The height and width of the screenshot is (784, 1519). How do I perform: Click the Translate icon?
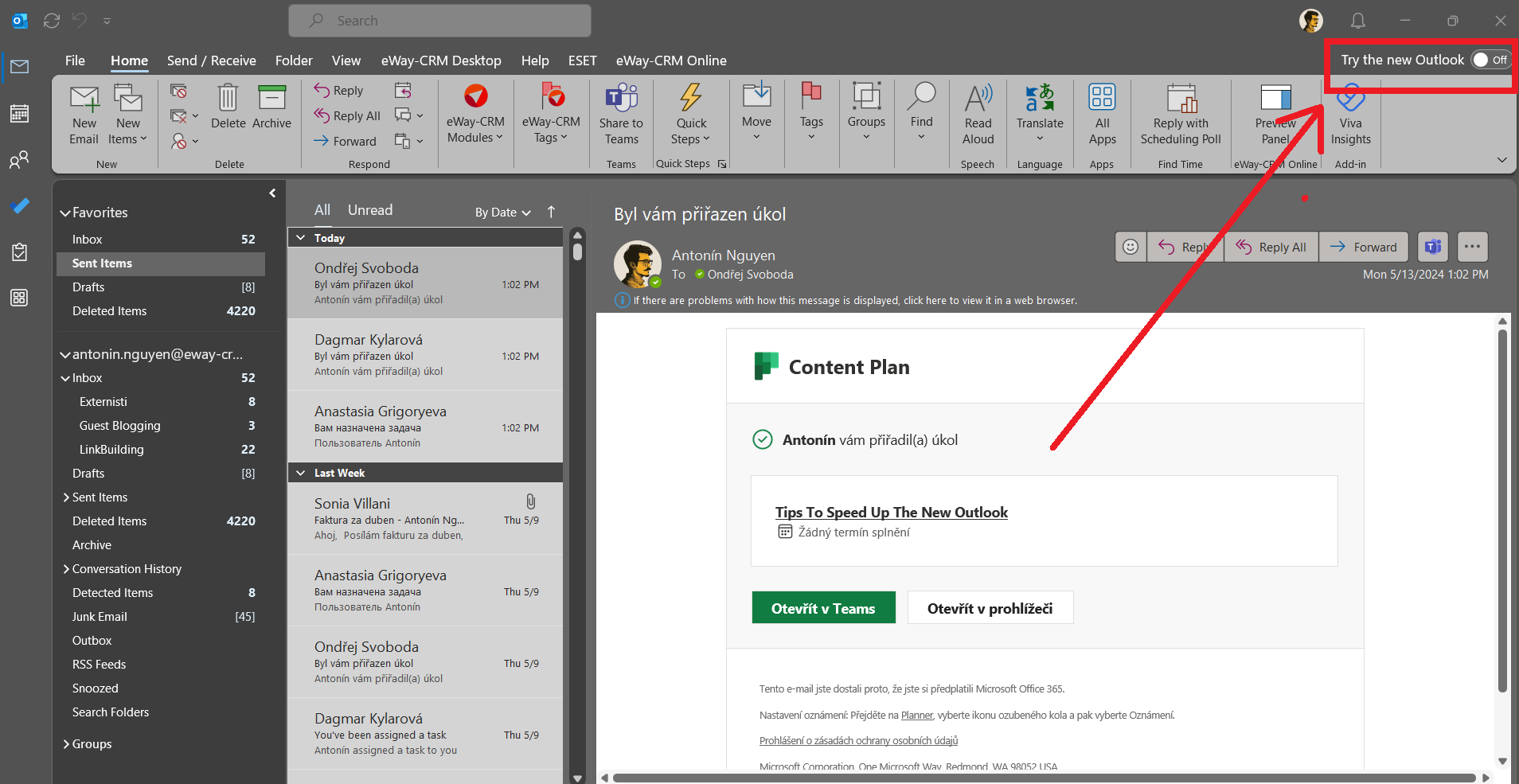point(1040,97)
